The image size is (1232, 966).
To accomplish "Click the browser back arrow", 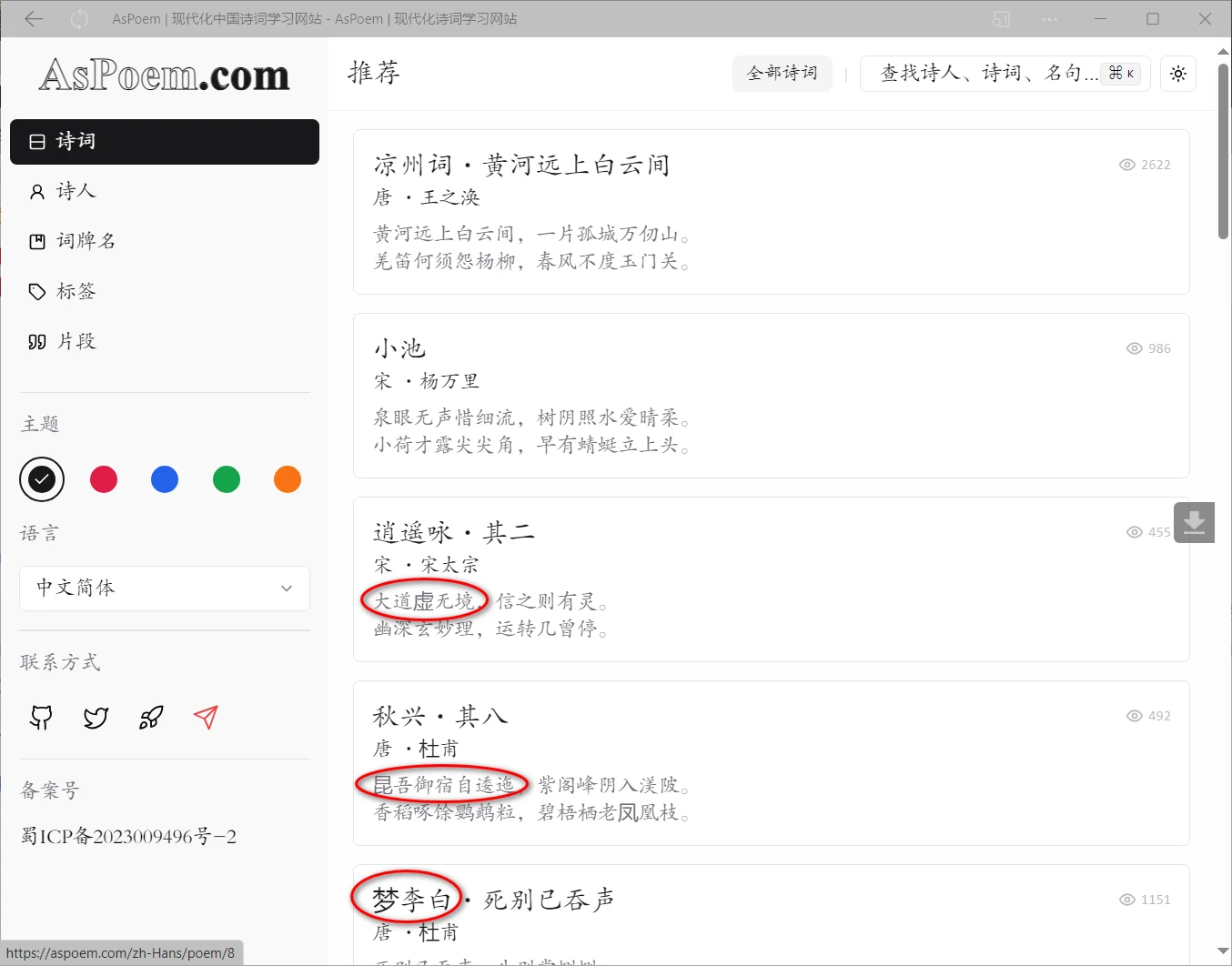I will coord(34,19).
